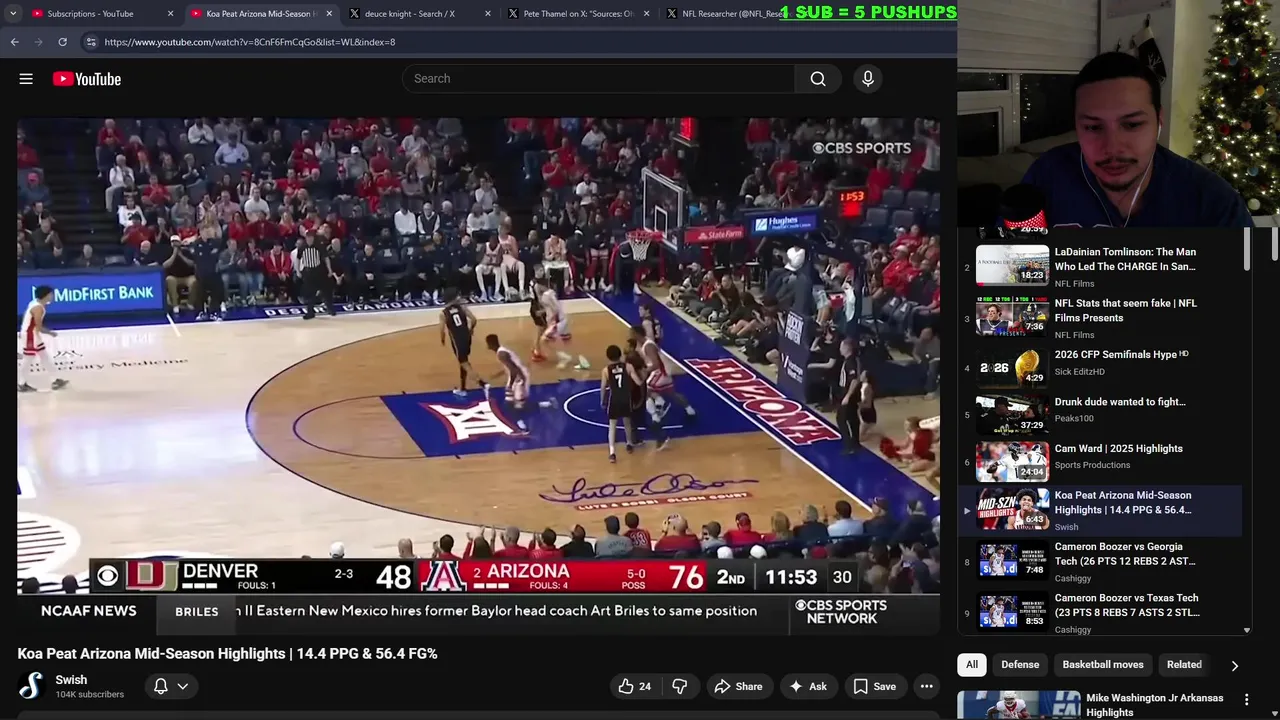Open Cameron Boozer vs Texas Tech video
This screenshot has height=720, width=1280.
pos(1127,605)
